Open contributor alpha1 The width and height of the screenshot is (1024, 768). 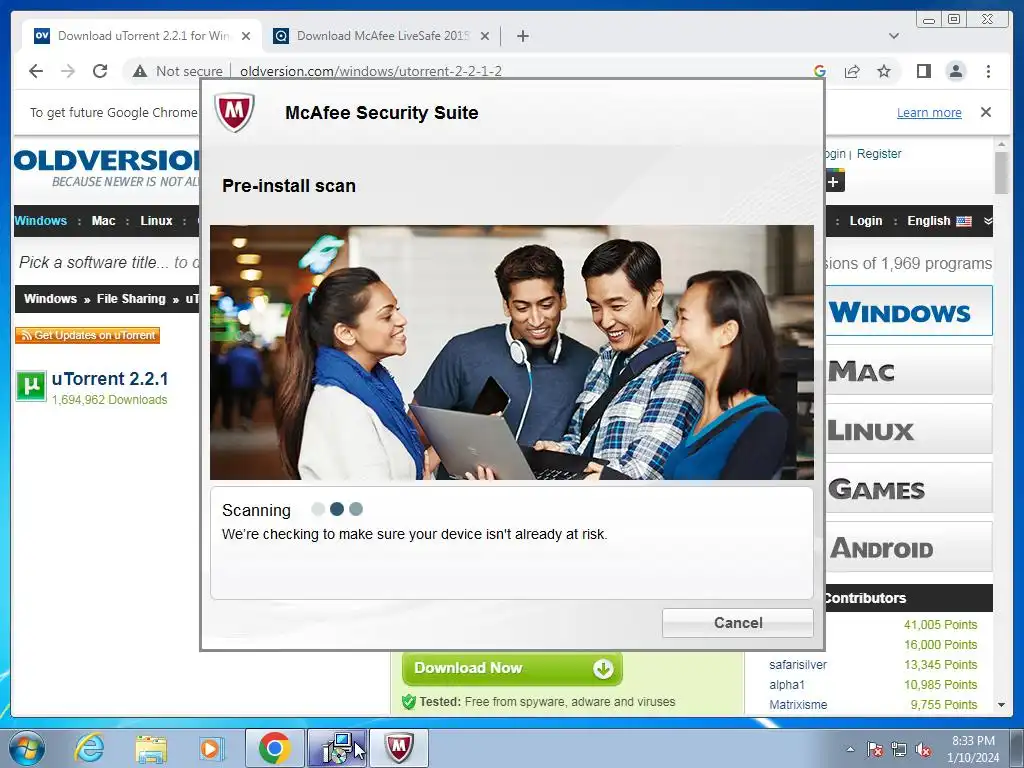point(786,684)
